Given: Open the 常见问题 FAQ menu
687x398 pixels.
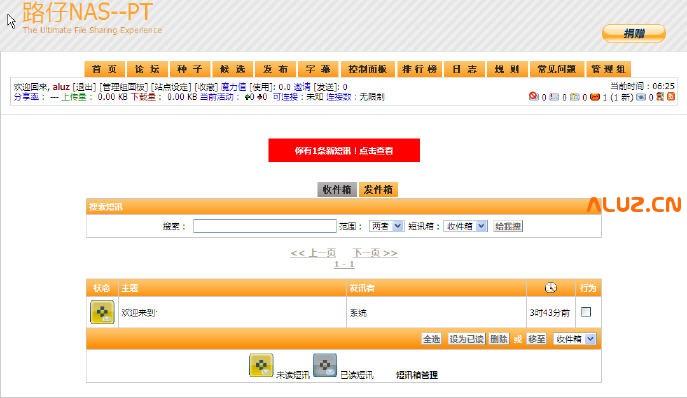Looking at the screenshot, I should (x=556, y=69).
